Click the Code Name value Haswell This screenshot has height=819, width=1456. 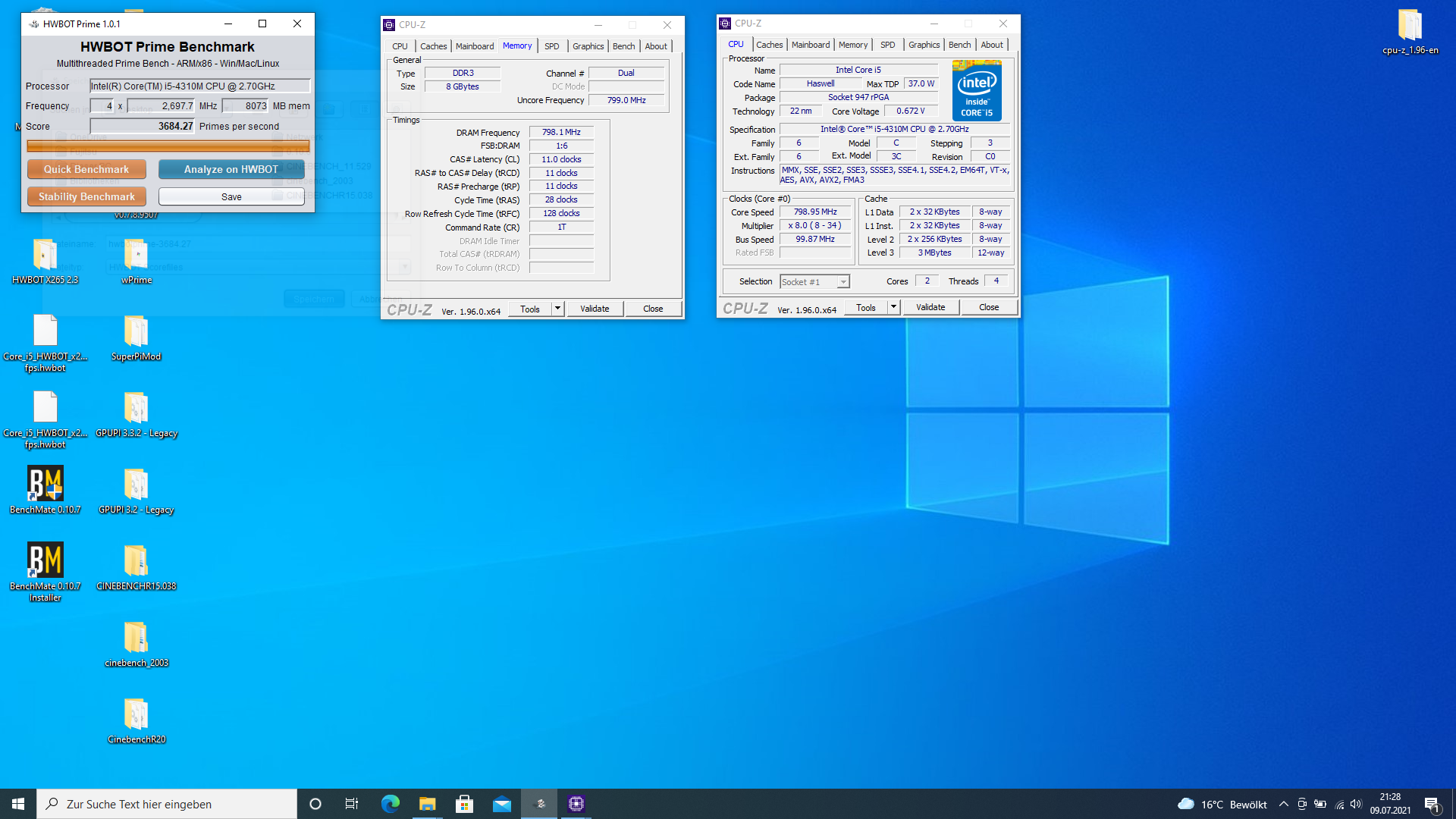821,83
